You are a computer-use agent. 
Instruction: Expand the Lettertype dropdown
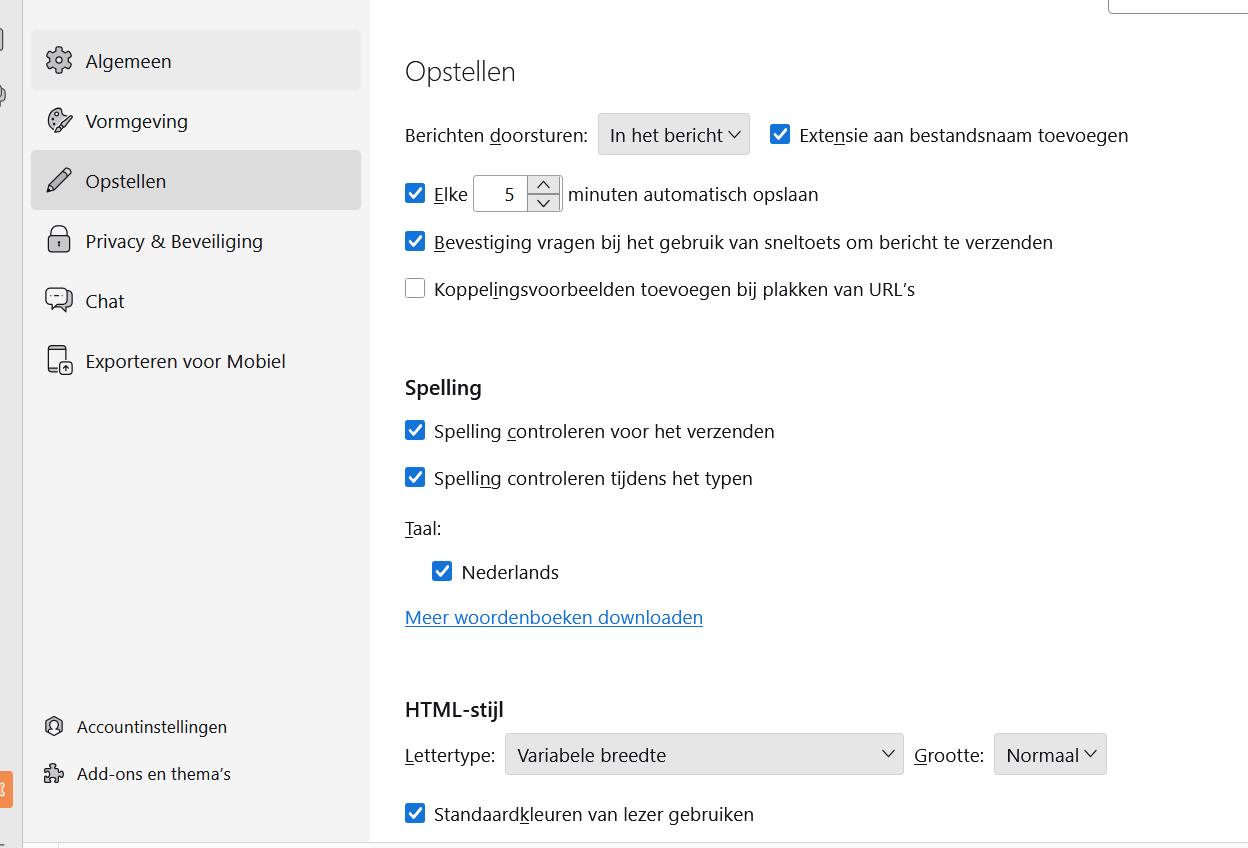(x=703, y=755)
